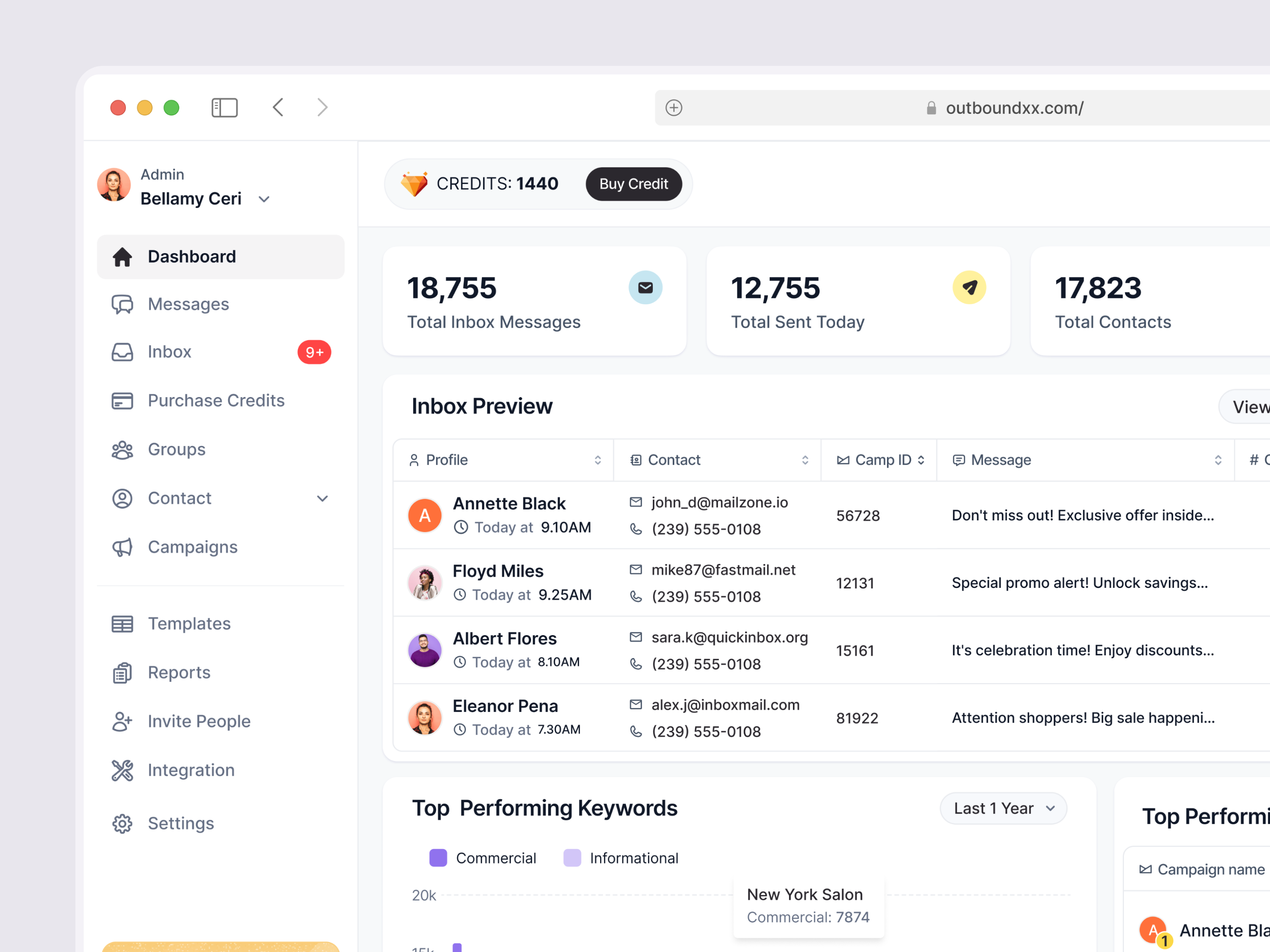Click the Purchase Credits card icon
Image resolution: width=1270 pixels, height=952 pixels.
pyautogui.click(x=122, y=401)
